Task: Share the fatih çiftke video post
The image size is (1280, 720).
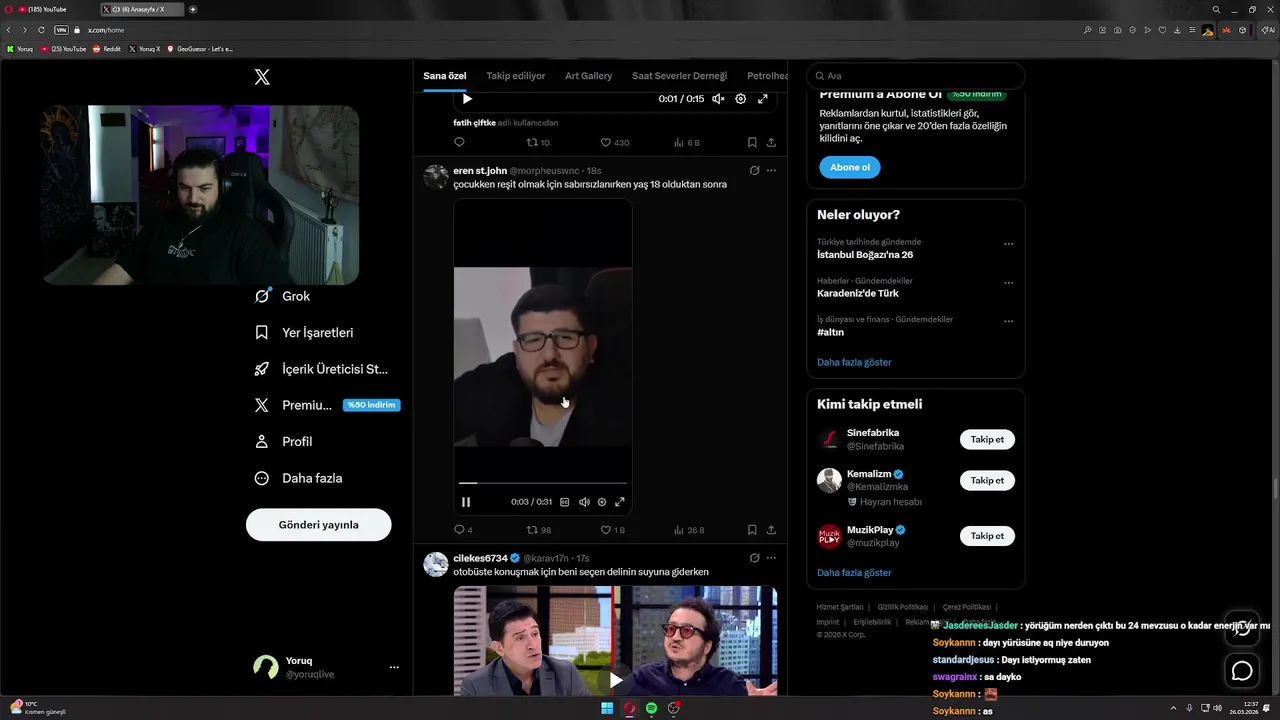Action: (771, 142)
